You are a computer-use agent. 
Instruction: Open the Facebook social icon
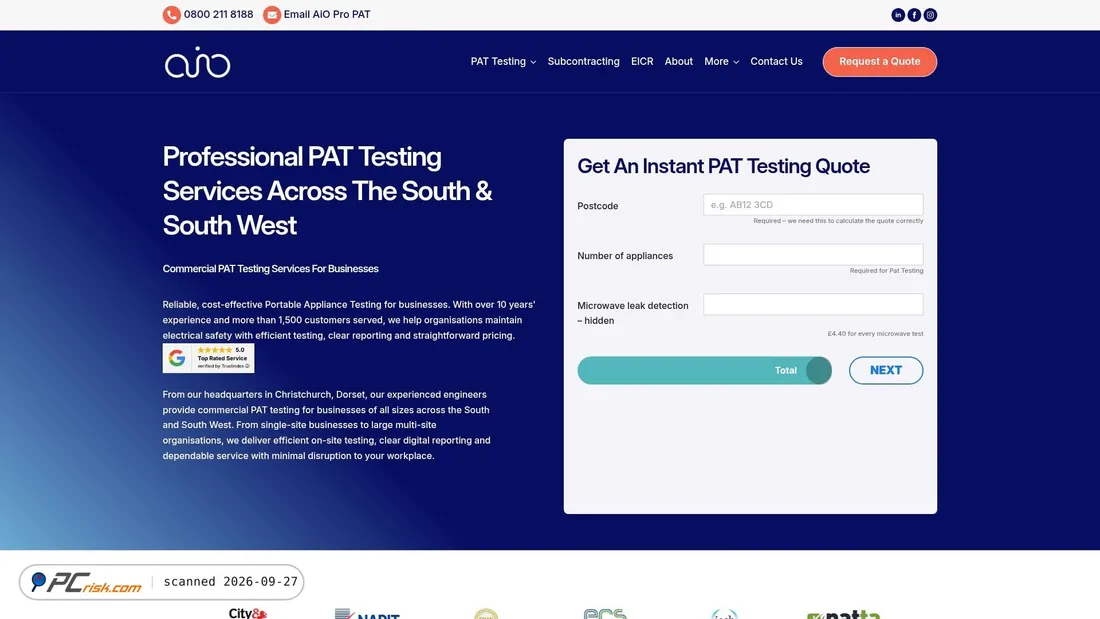[914, 15]
